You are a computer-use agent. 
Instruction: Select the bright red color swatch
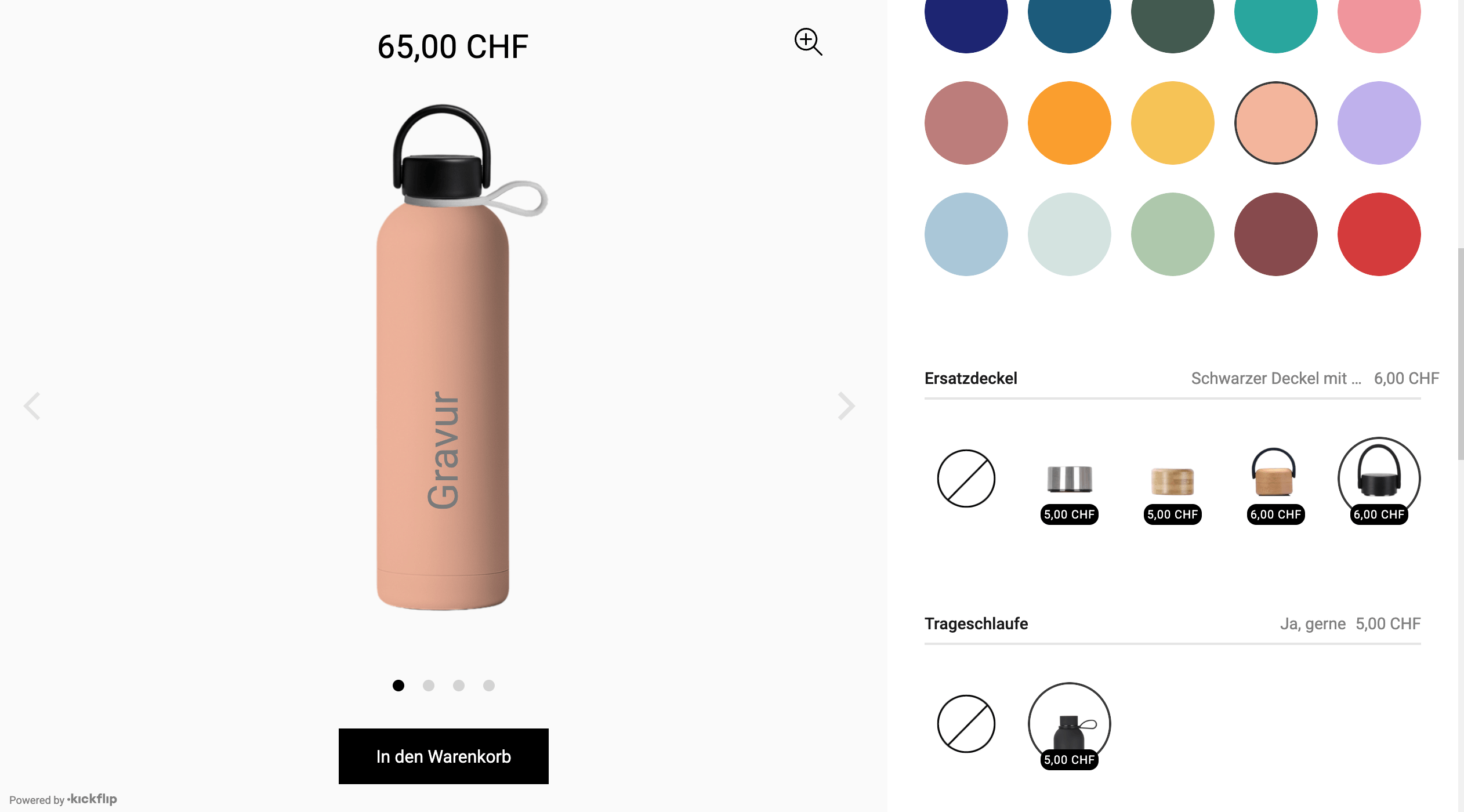coord(1379,234)
